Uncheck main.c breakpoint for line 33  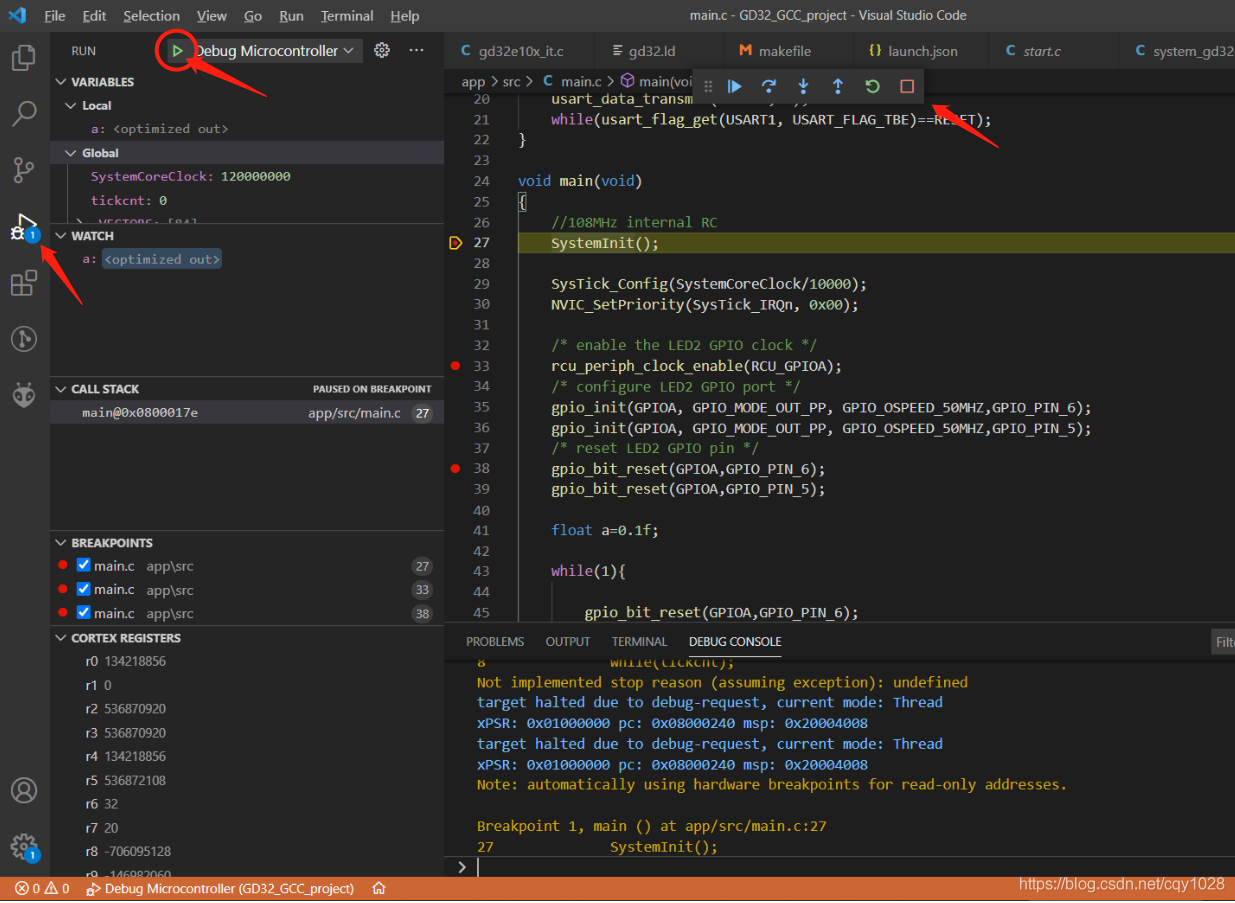(x=84, y=589)
